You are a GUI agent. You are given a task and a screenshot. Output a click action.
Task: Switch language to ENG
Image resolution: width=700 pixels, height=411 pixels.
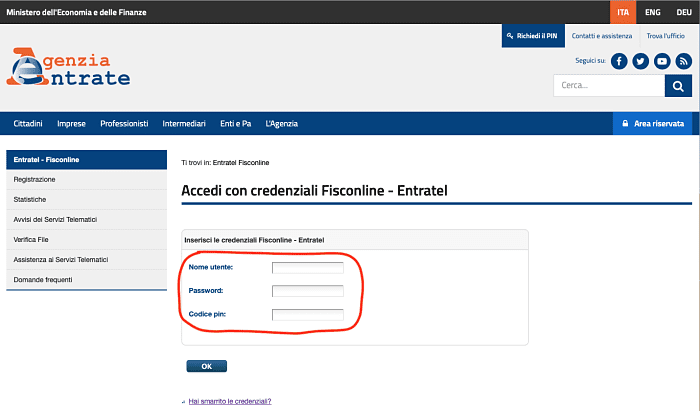(652, 12)
